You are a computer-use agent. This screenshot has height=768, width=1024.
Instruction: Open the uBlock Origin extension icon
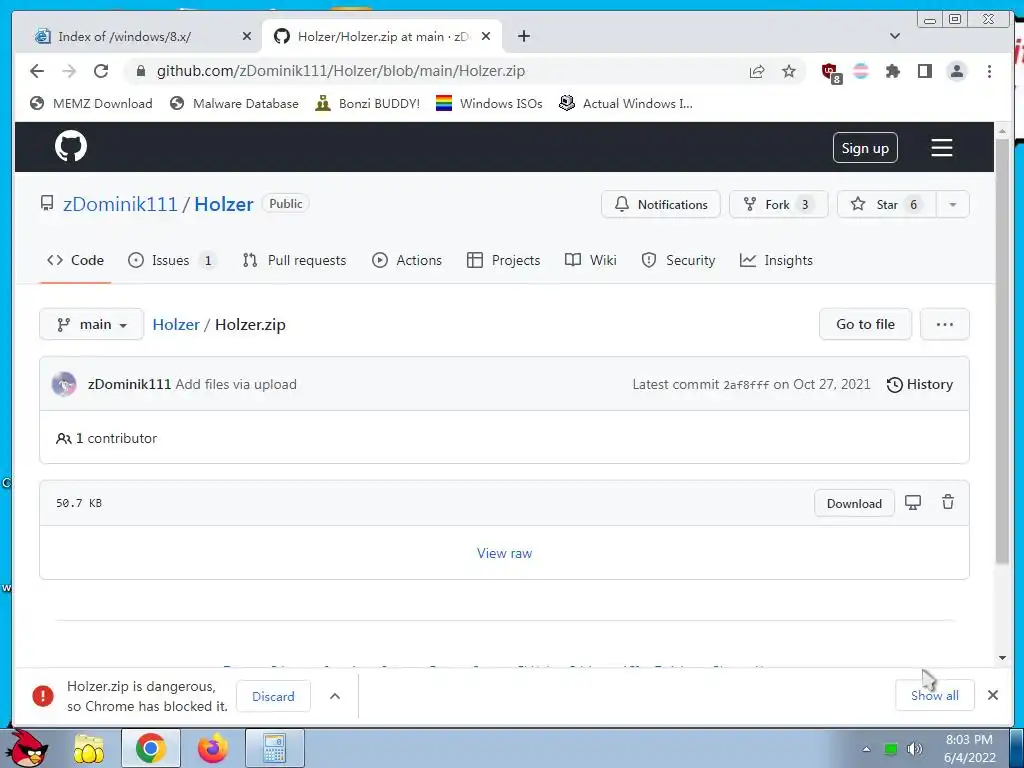831,72
